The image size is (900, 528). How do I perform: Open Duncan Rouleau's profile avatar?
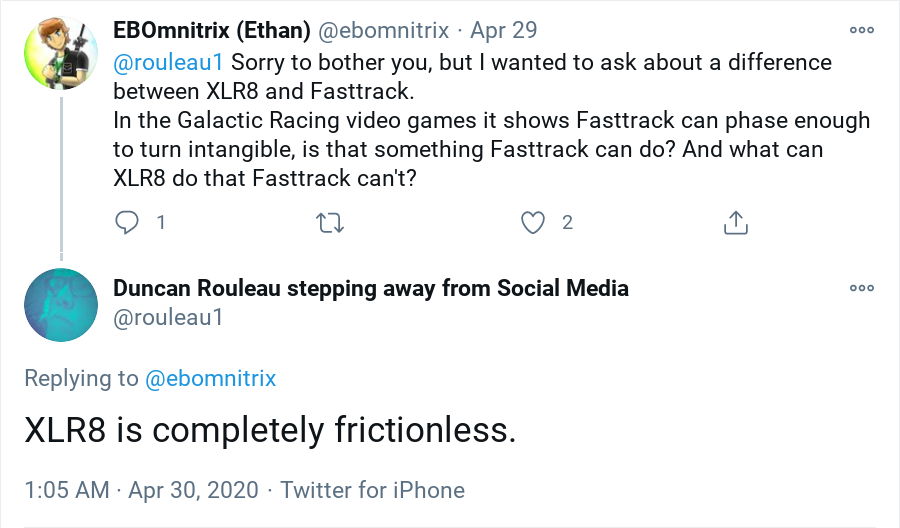(61, 302)
